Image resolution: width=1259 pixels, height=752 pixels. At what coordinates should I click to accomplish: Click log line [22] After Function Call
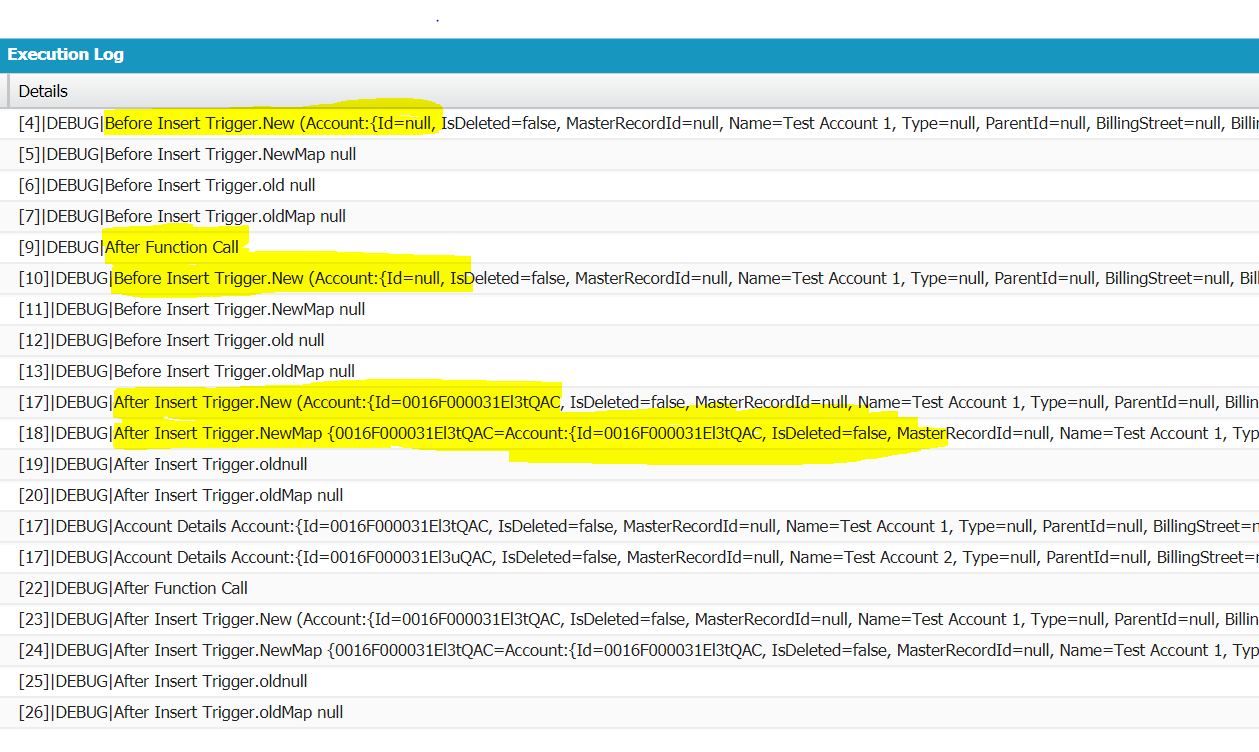pos(133,589)
